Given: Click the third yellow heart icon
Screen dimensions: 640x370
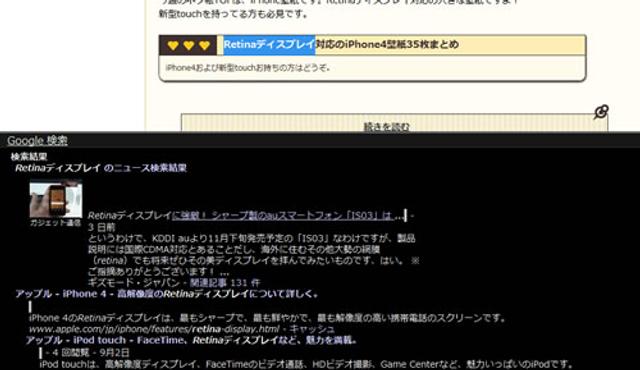Looking at the screenshot, I should (204, 45).
